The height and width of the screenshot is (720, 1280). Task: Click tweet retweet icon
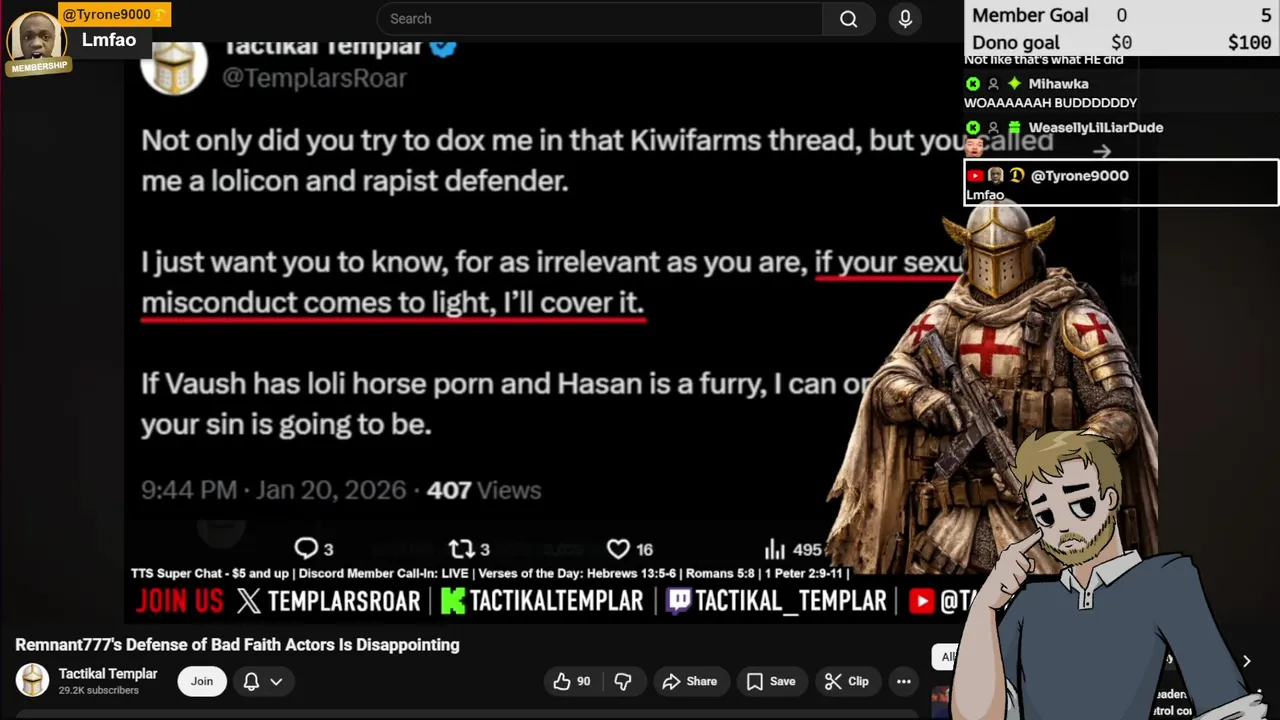(x=461, y=548)
